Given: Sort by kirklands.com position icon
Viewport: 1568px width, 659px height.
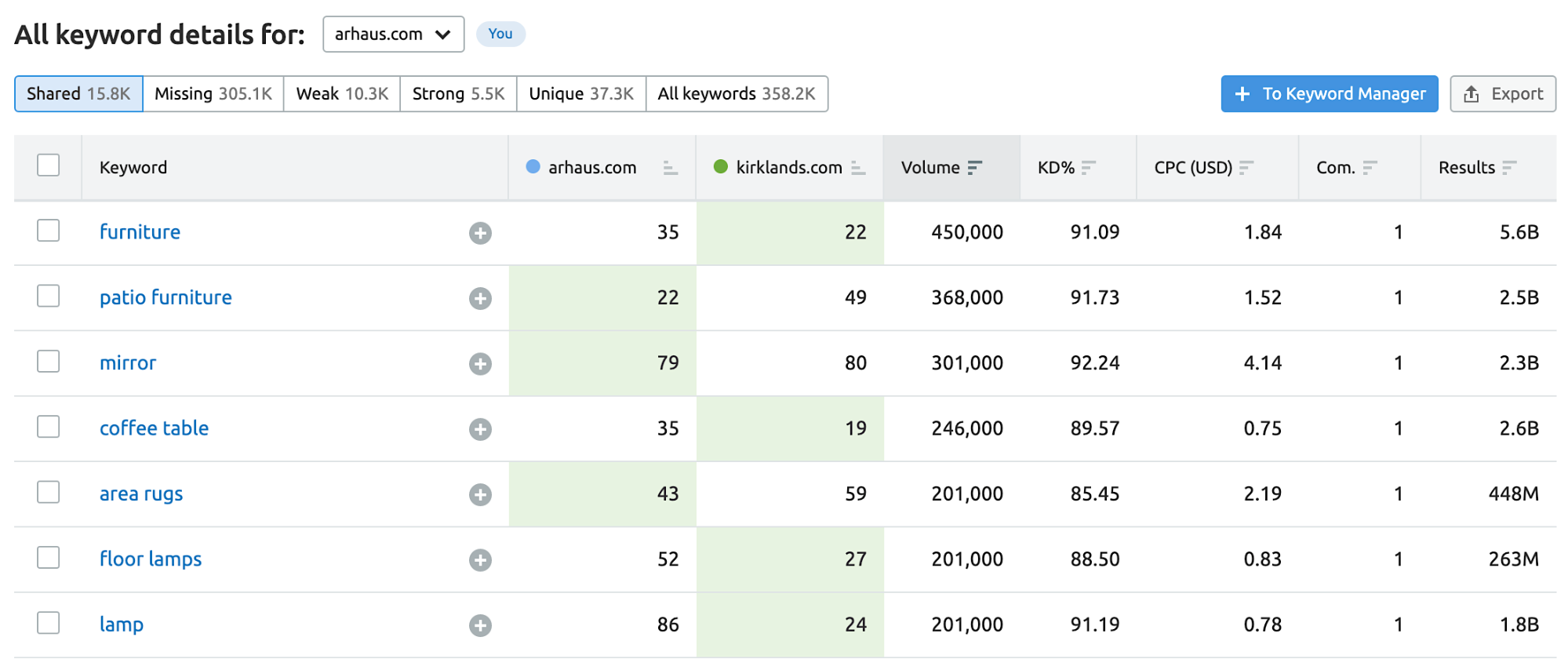Looking at the screenshot, I should 858,168.
